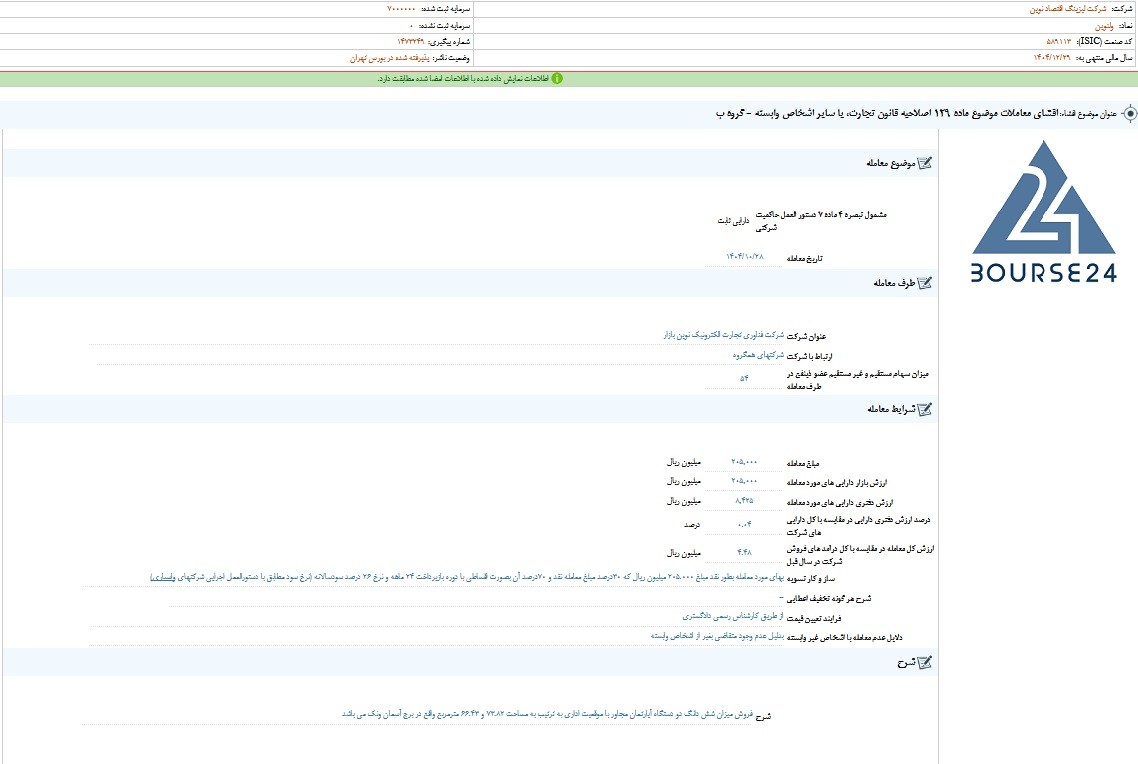Click the green info icon in the notice bar

click(557, 78)
